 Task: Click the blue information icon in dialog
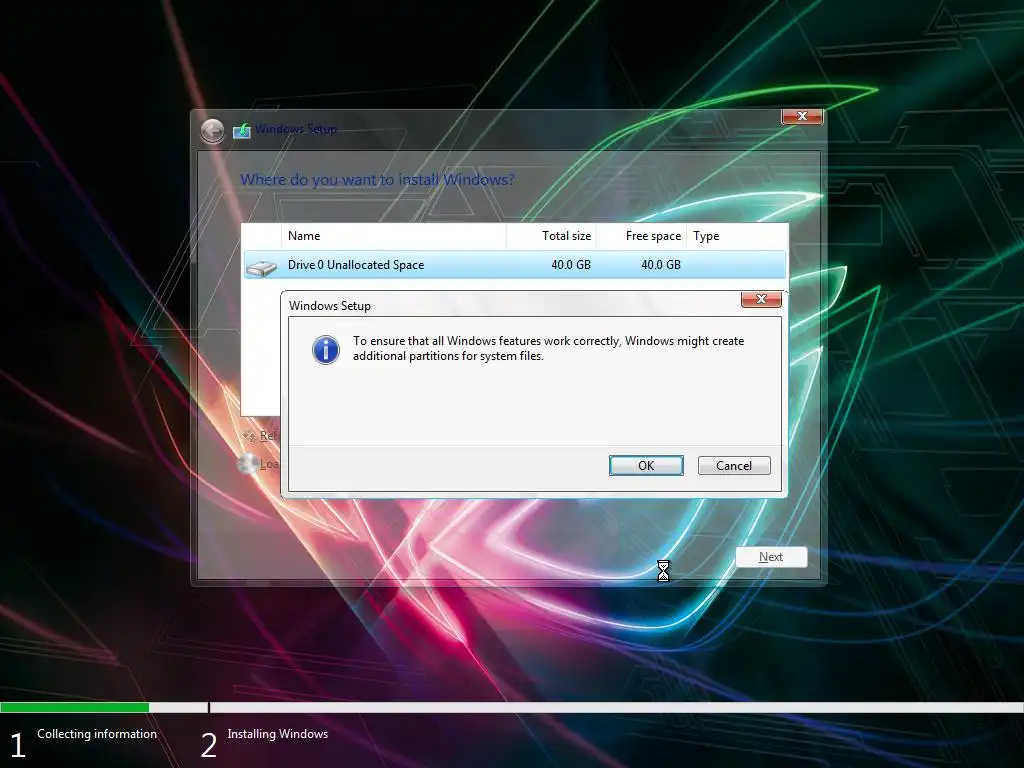point(325,349)
